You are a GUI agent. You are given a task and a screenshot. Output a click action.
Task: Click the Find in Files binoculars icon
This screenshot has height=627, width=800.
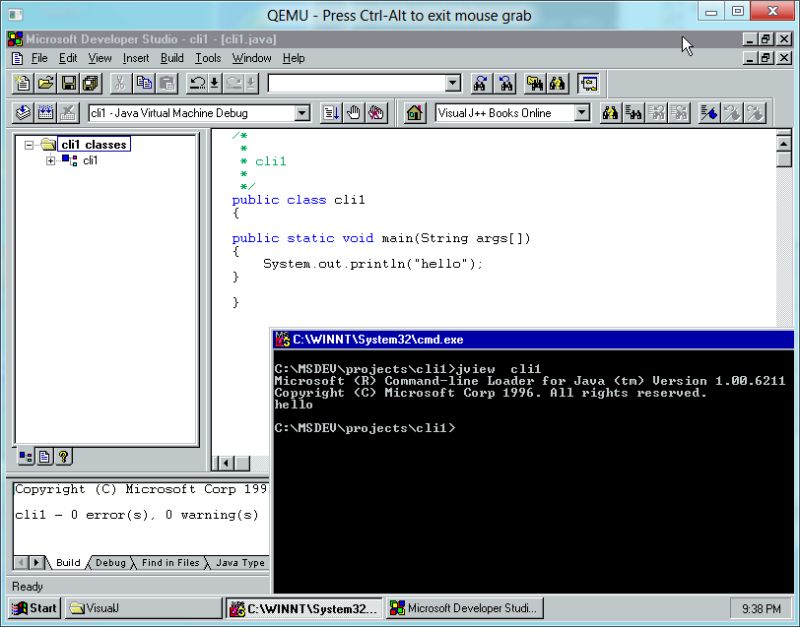pyautogui.click(x=536, y=84)
